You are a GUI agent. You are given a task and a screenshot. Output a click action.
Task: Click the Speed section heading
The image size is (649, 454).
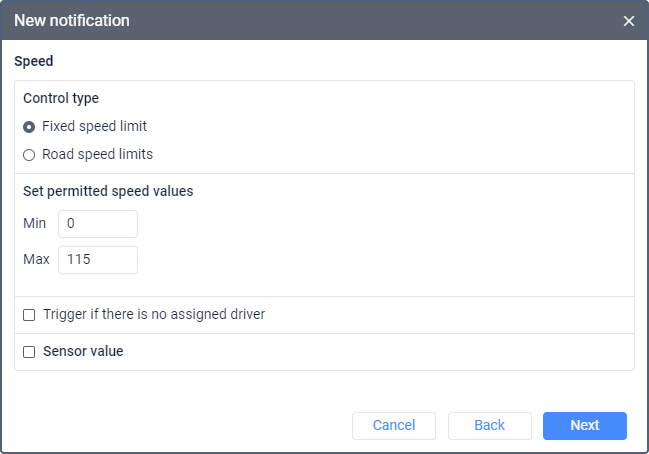[34, 61]
